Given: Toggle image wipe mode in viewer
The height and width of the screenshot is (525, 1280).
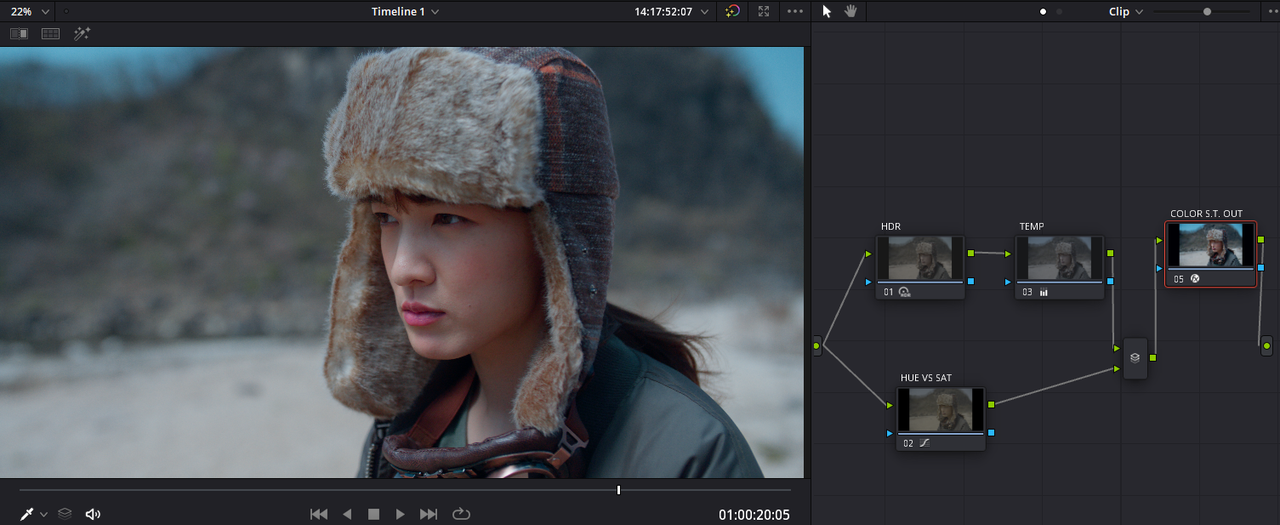Looking at the screenshot, I should click(19, 33).
